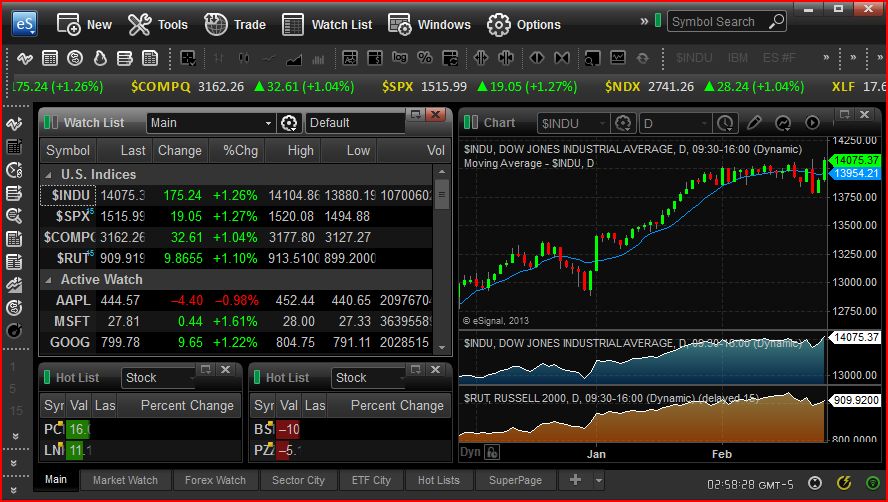Switch chart to histogram style icon
The height and width of the screenshot is (502, 888).
tap(318, 58)
